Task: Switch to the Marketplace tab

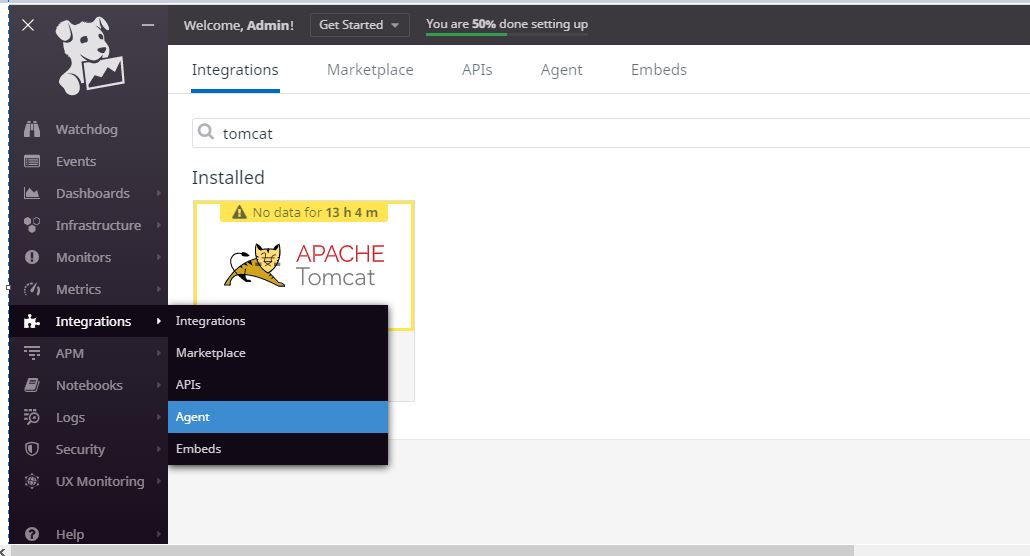Action: [370, 70]
